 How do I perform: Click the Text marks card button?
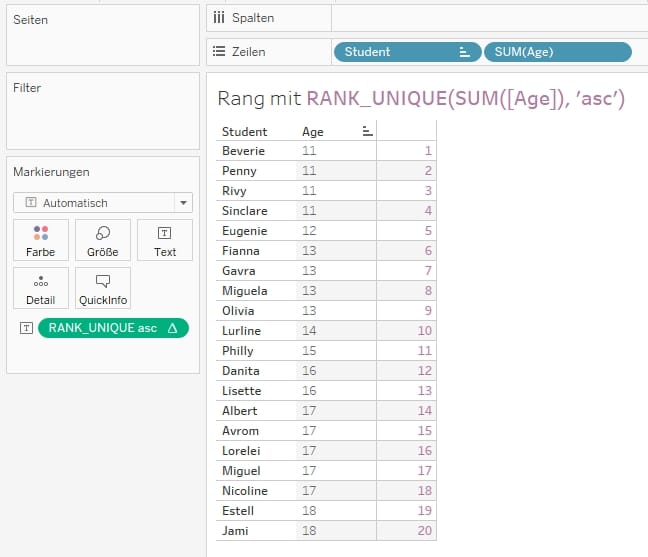pos(165,240)
